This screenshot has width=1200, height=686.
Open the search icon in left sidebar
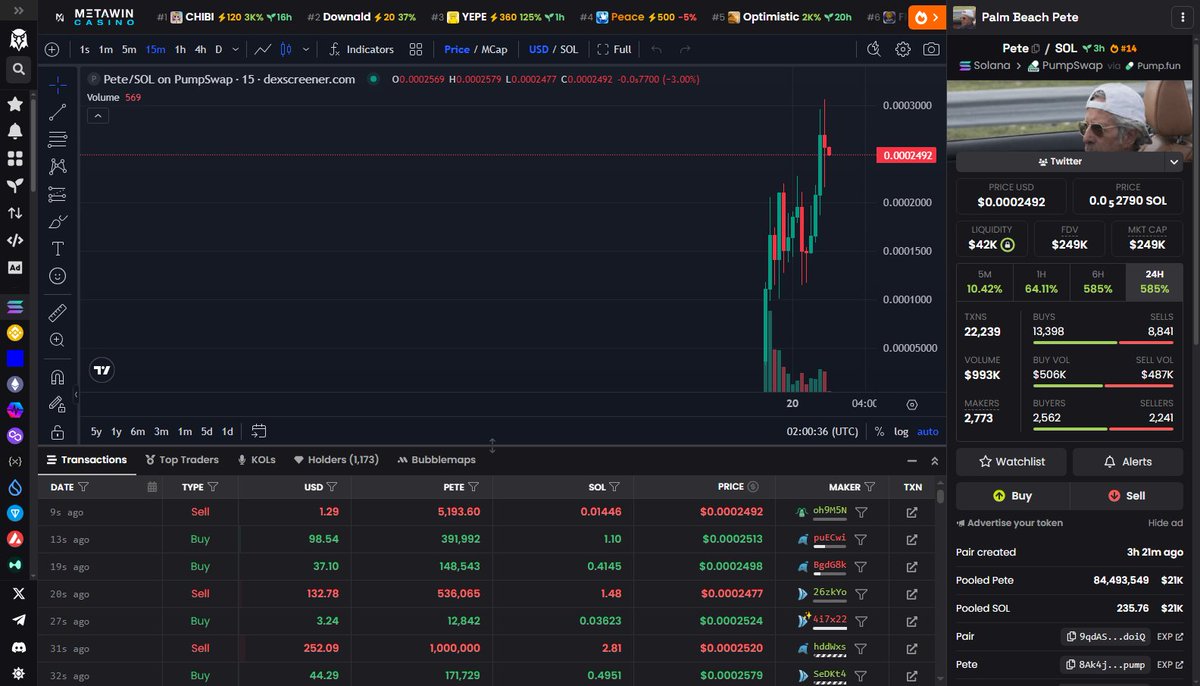pos(17,70)
